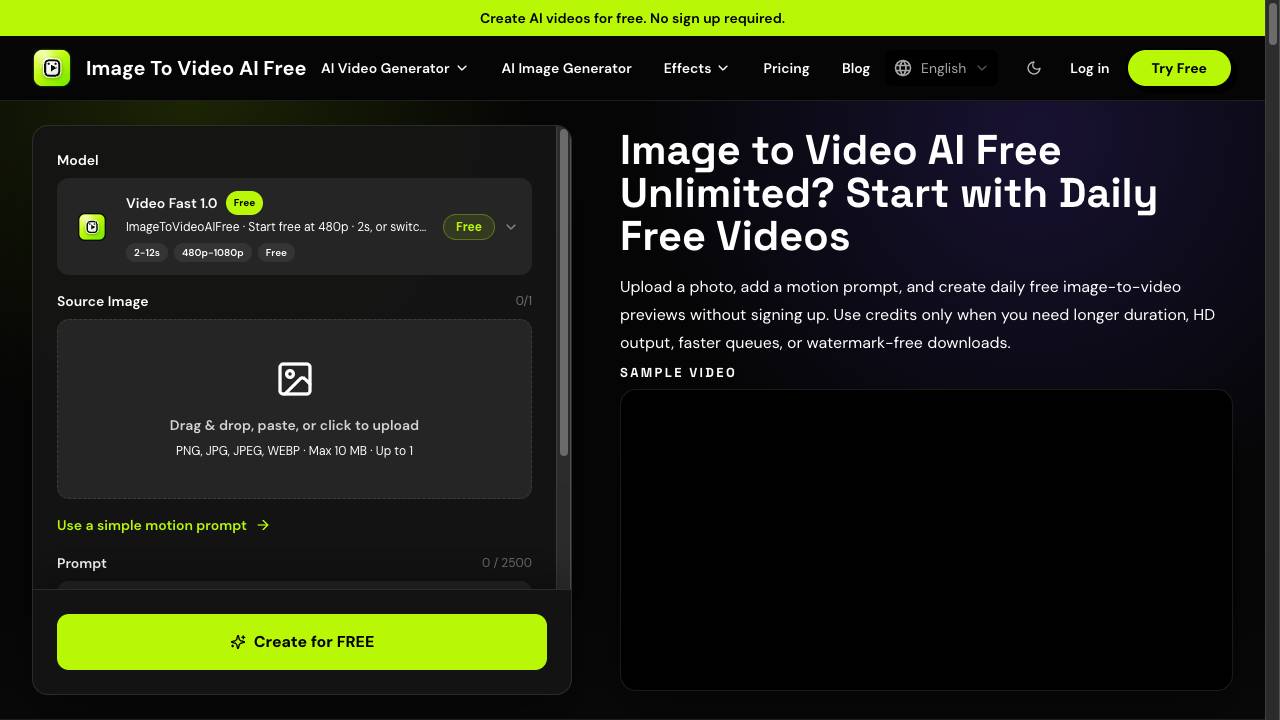Click the page vertical scrollbar
The width and height of the screenshot is (1280, 720).
click(x=1273, y=22)
